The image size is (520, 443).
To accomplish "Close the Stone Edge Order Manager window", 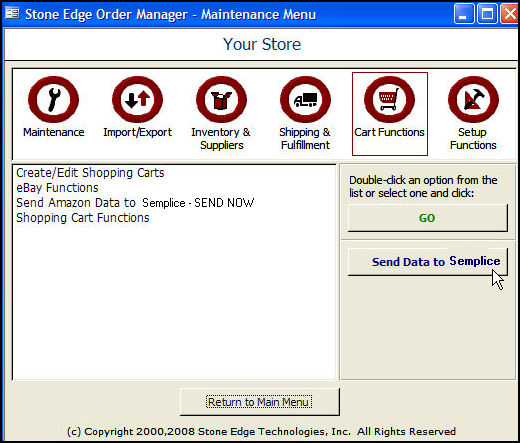I will [510, 14].
